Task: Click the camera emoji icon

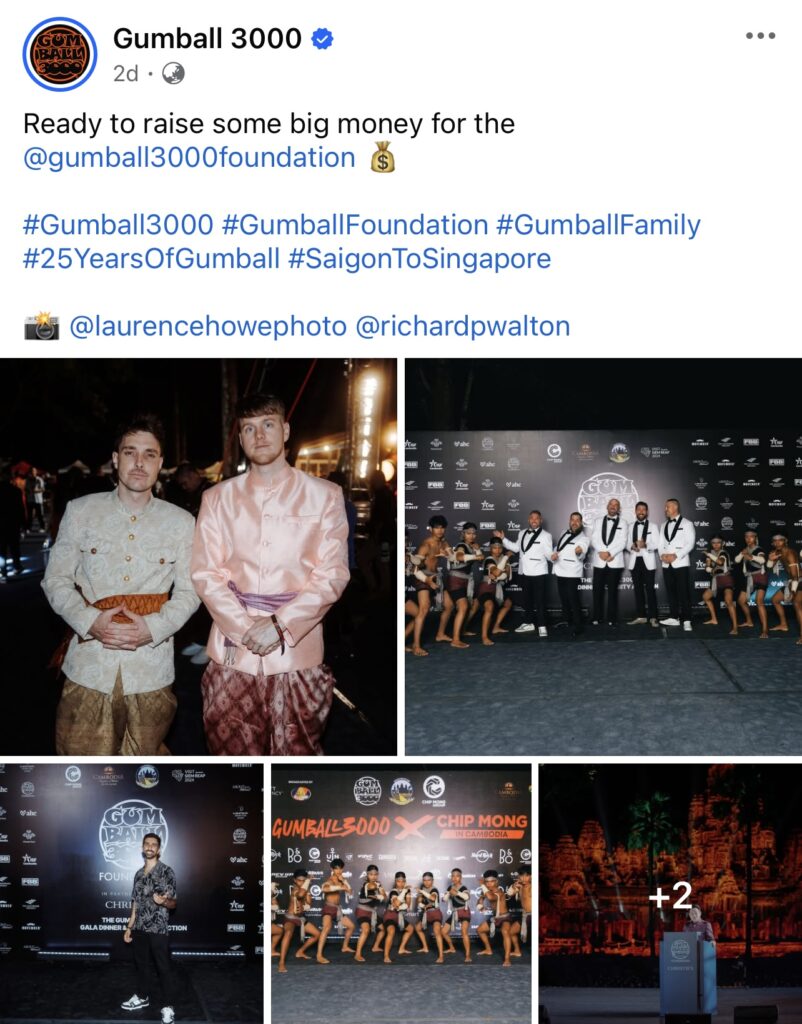Action: [x=42, y=325]
